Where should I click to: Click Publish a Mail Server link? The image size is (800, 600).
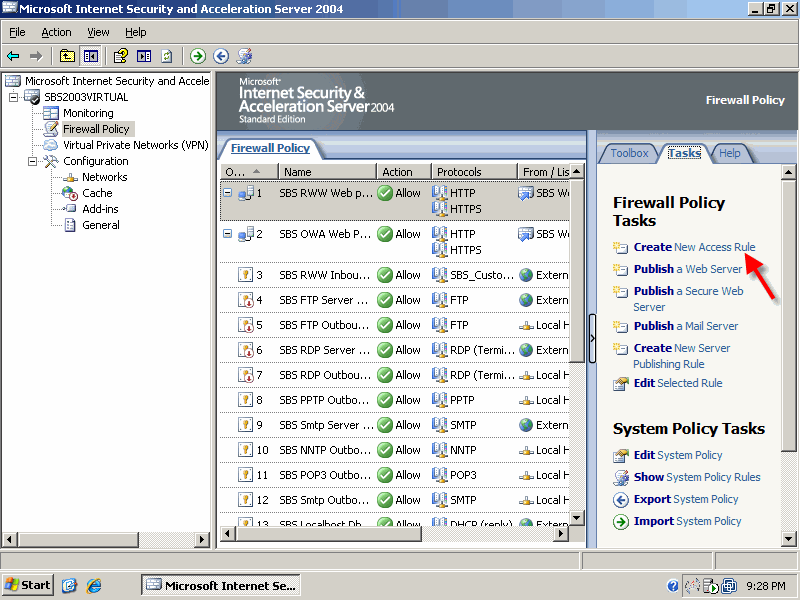click(x=686, y=326)
